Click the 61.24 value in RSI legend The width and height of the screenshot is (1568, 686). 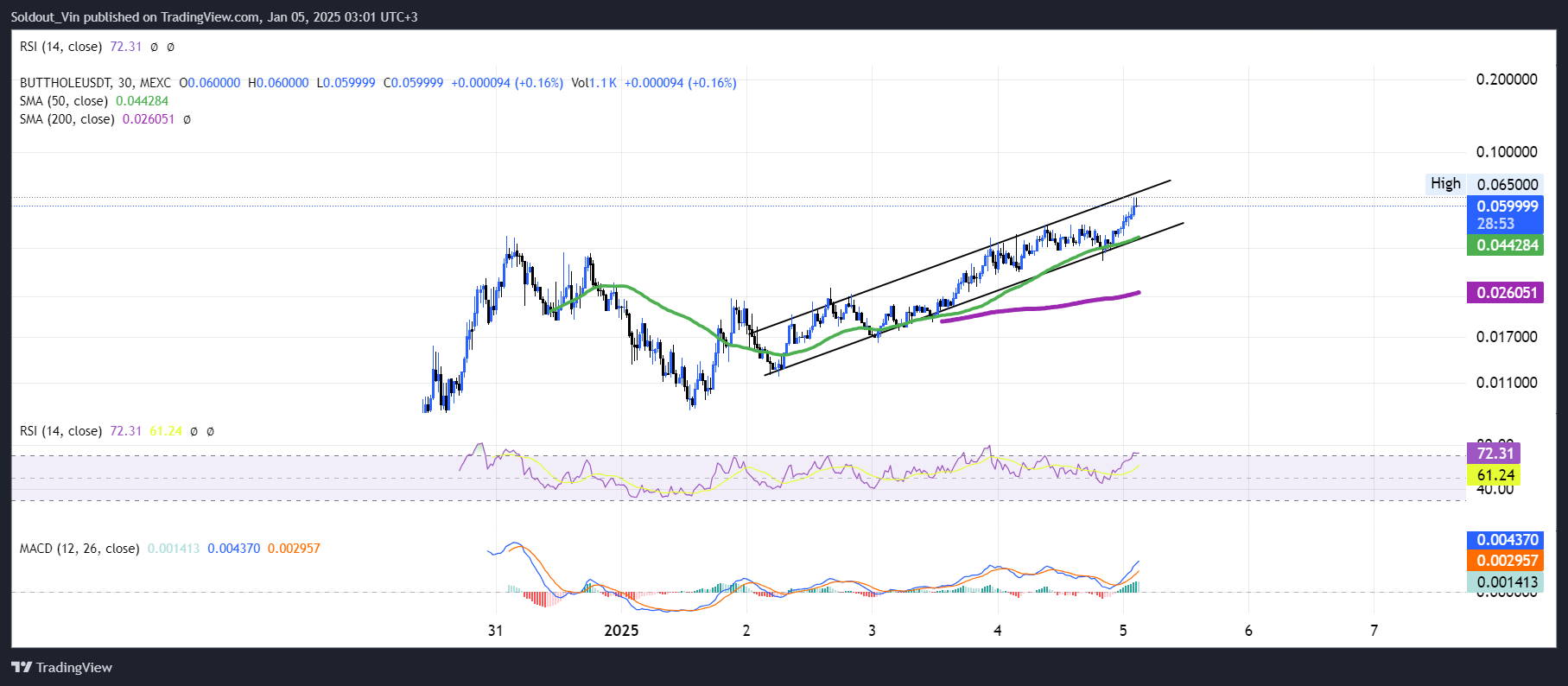(166, 430)
